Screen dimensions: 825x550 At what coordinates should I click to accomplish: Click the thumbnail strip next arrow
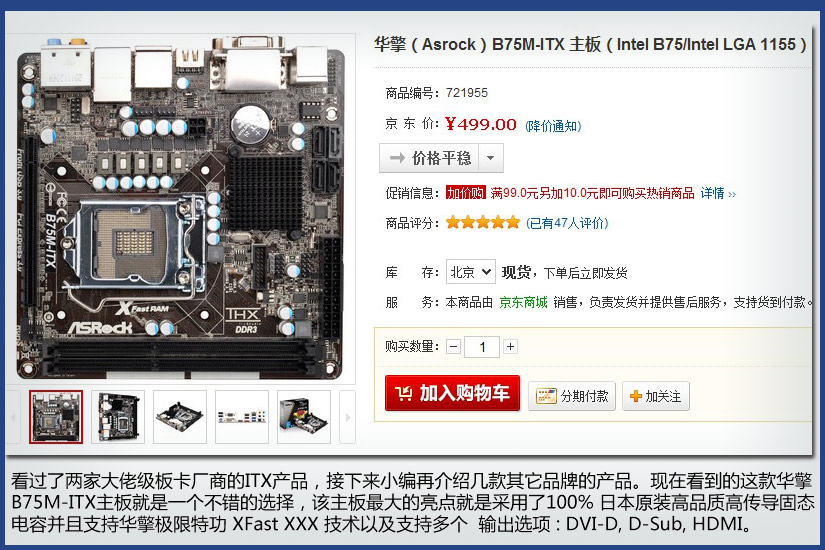(348, 417)
